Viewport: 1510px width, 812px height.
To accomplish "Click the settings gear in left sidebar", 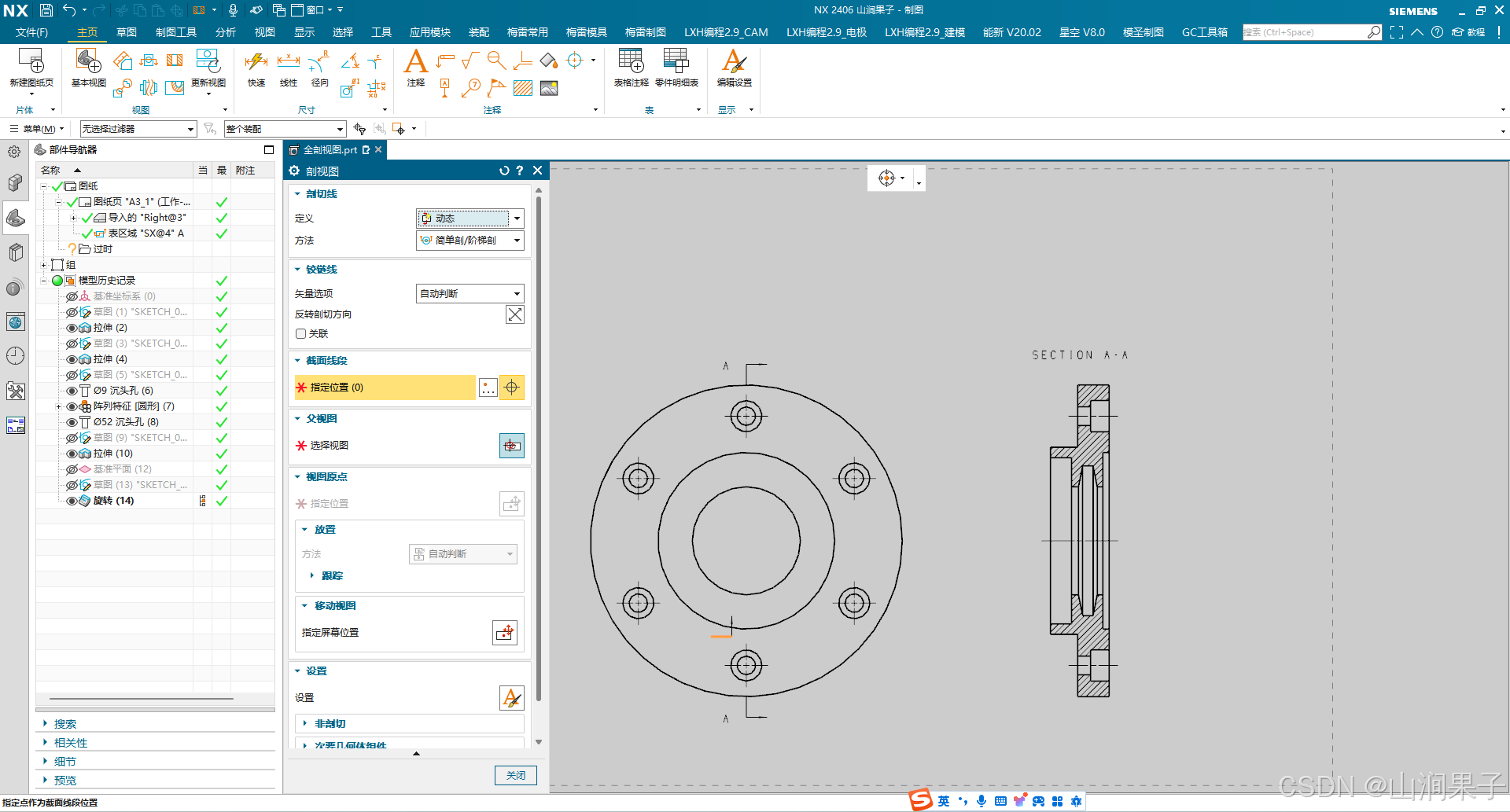I will coord(14,152).
